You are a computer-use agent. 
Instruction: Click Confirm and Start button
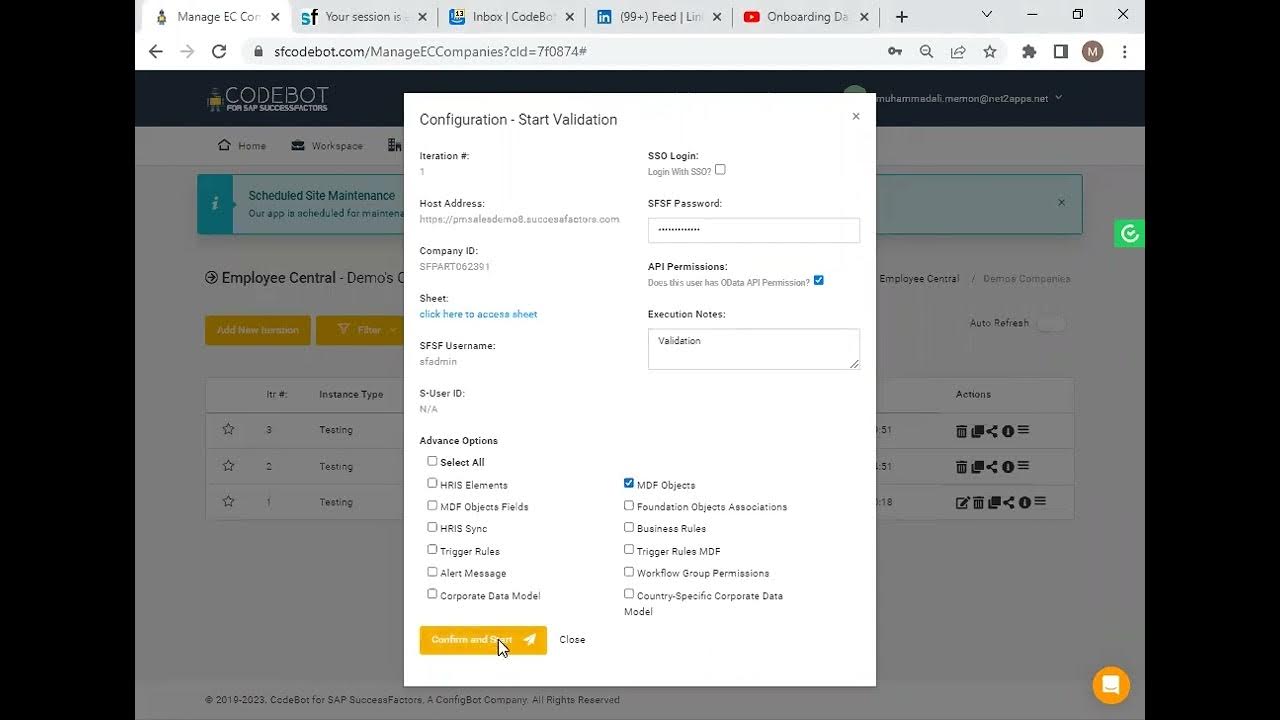(x=483, y=640)
